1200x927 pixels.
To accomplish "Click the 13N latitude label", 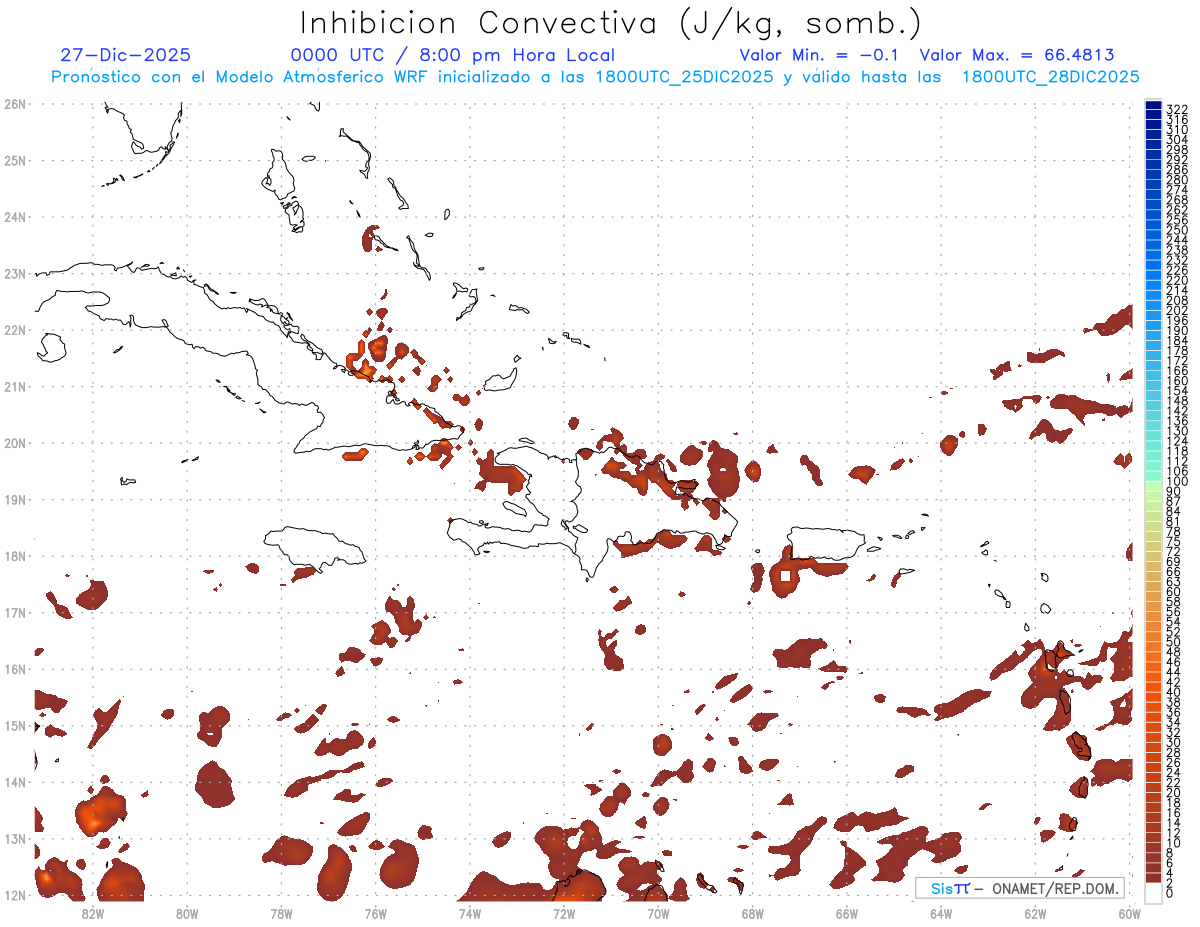I will pos(14,838).
